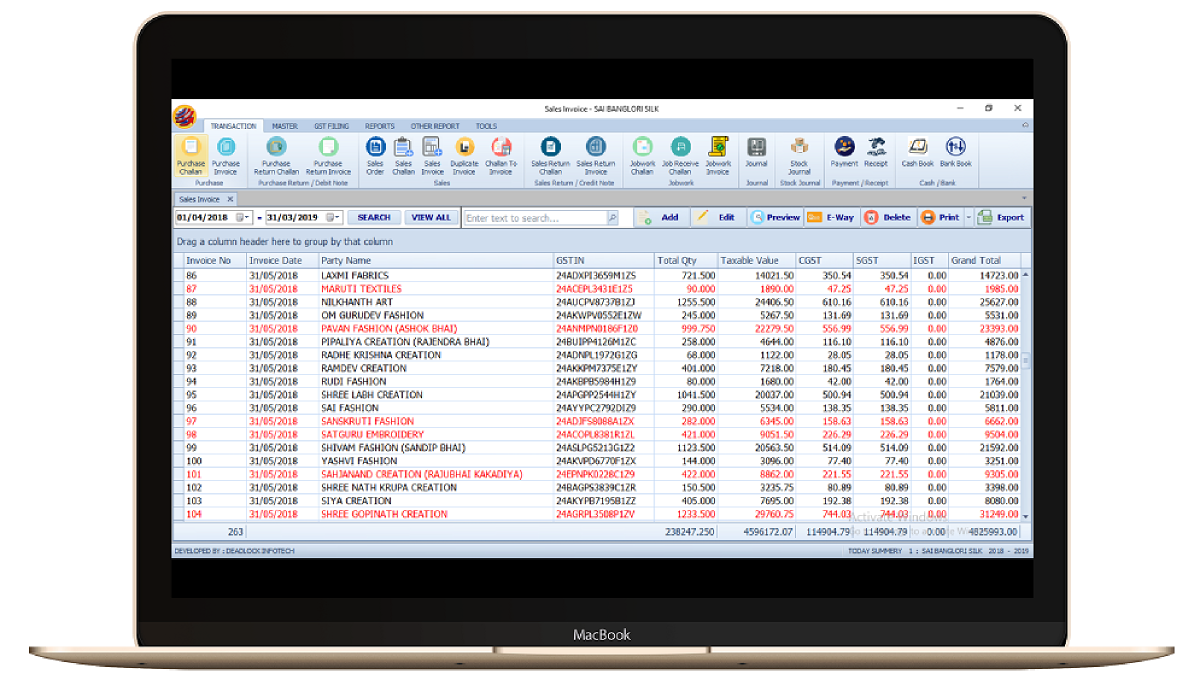Expand the start date 01/04/2018 dropdown
The width and height of the screenshot is (1200, 674).
(x=246, y=217)
